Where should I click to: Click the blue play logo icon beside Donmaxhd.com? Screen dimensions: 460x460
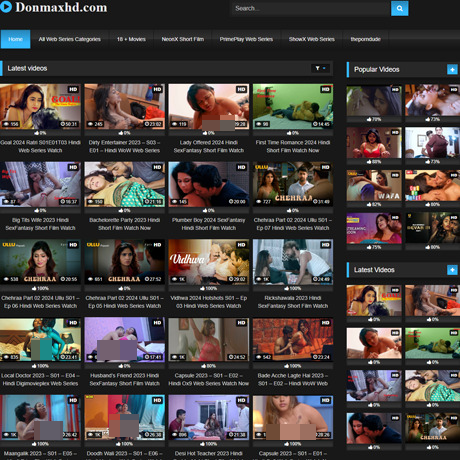coord(6,7)
